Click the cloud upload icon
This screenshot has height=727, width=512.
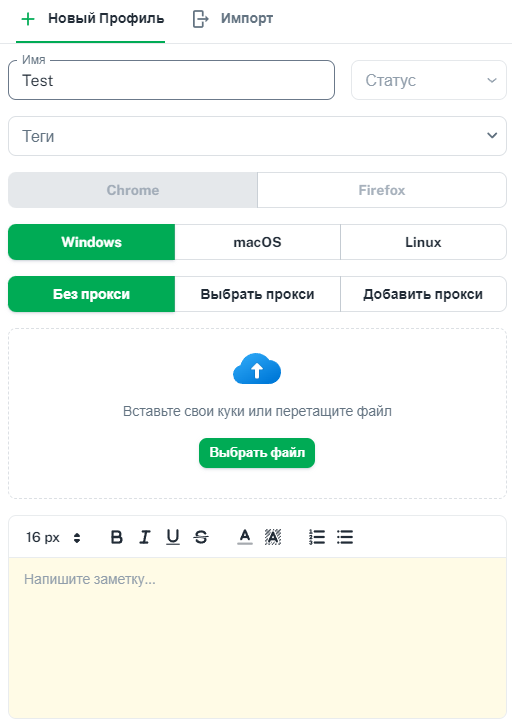coord(257,369)
